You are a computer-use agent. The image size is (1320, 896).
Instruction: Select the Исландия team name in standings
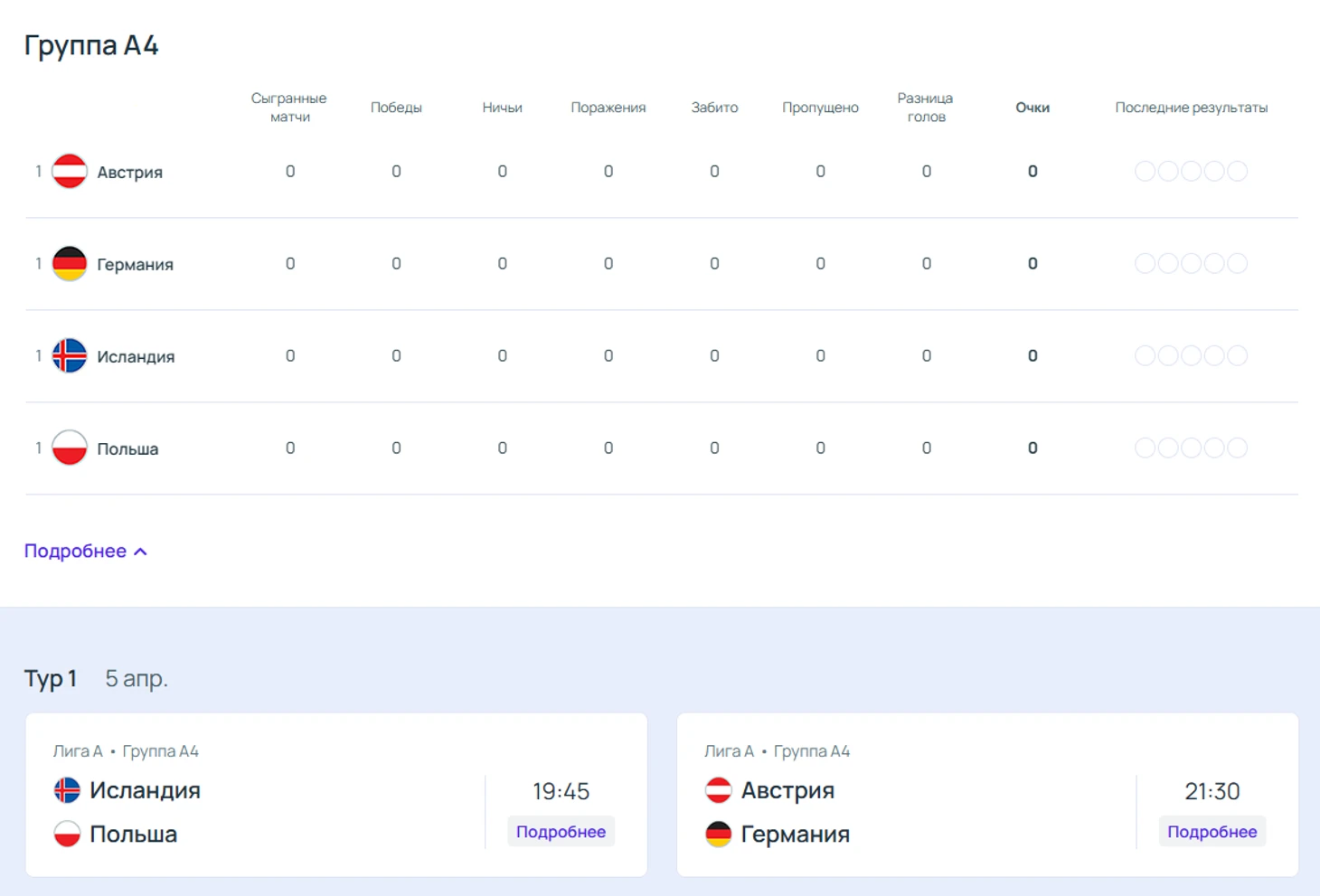pyautogui.click(x=136, y=357)
